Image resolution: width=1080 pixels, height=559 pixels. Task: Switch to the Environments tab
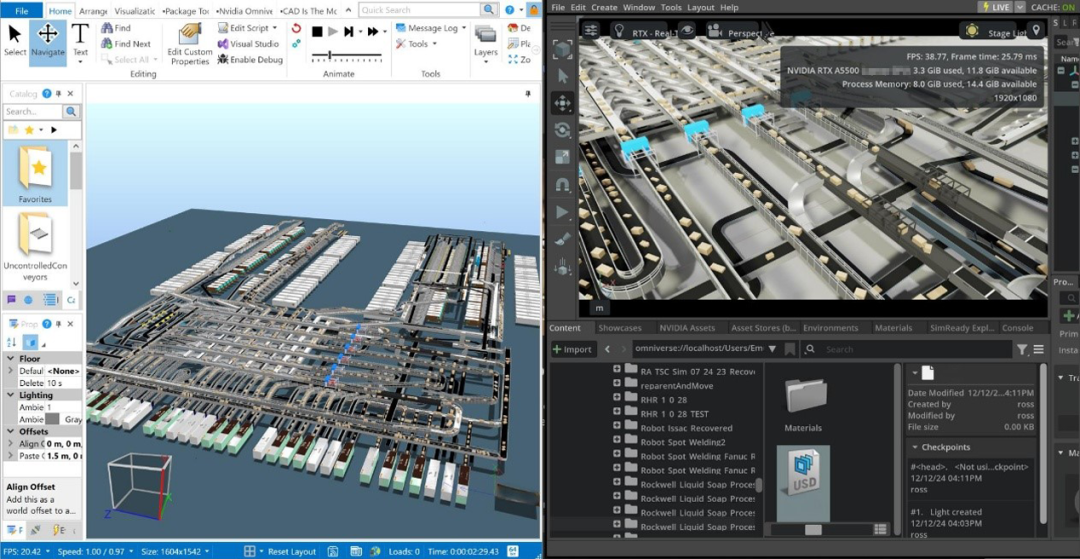(830, 328)
